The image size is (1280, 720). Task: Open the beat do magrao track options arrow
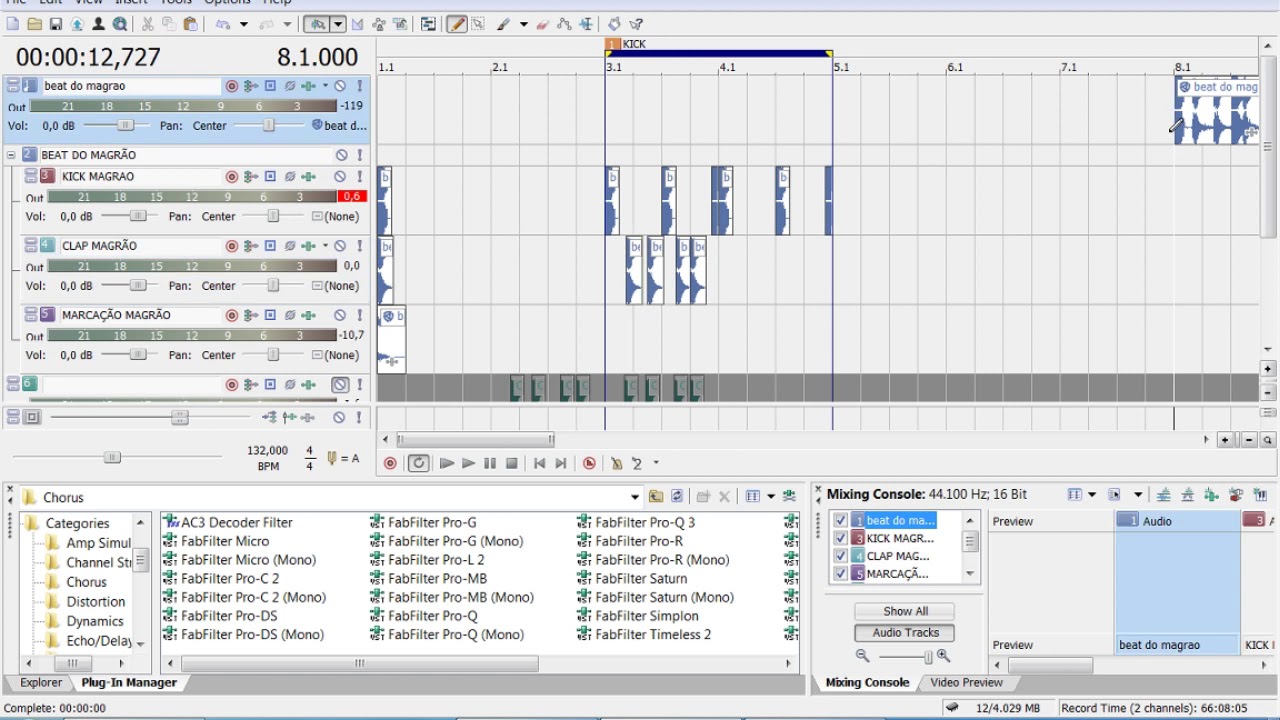[325, 86]
